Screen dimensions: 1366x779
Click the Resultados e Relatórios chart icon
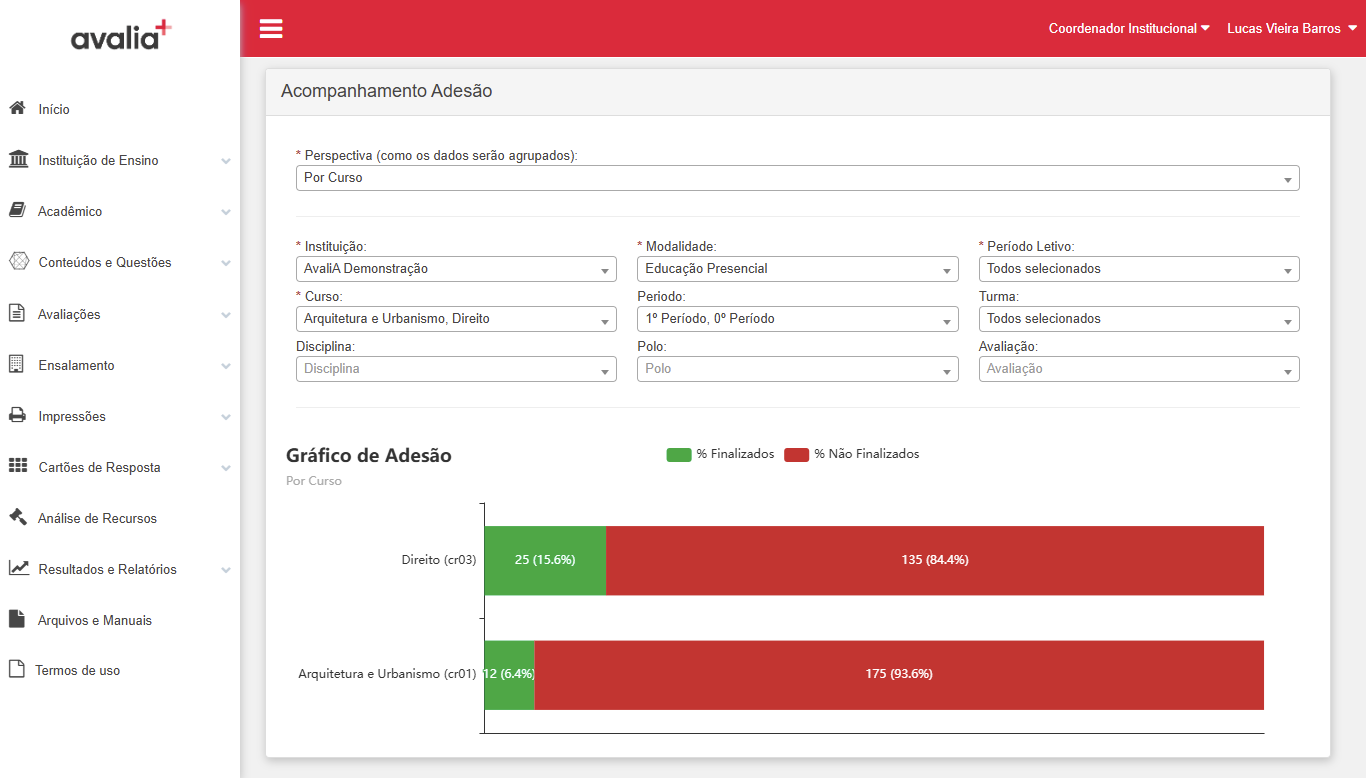[x=19, y=568]
